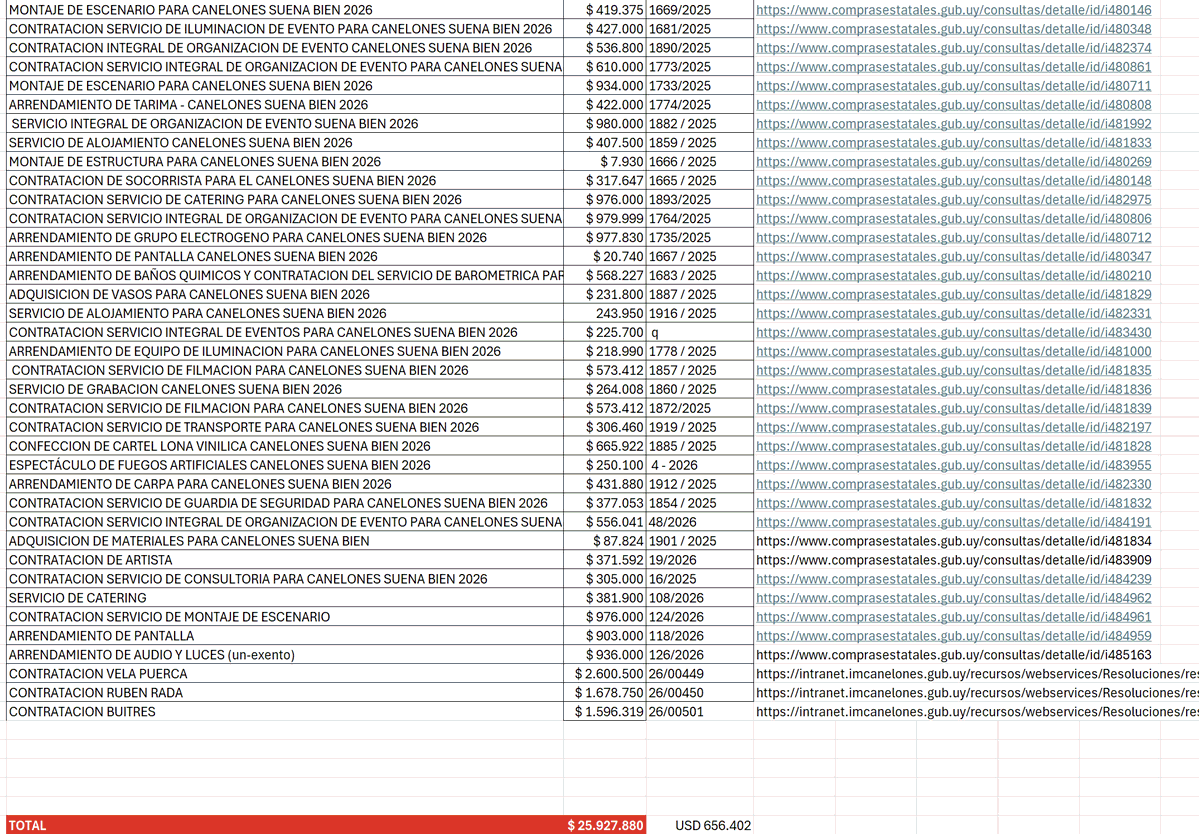The image size is (1199, 834).
Task: Select the ARRENDAMIENTO DE AUDIO Y LUCES cell
Action: (284, 655)
